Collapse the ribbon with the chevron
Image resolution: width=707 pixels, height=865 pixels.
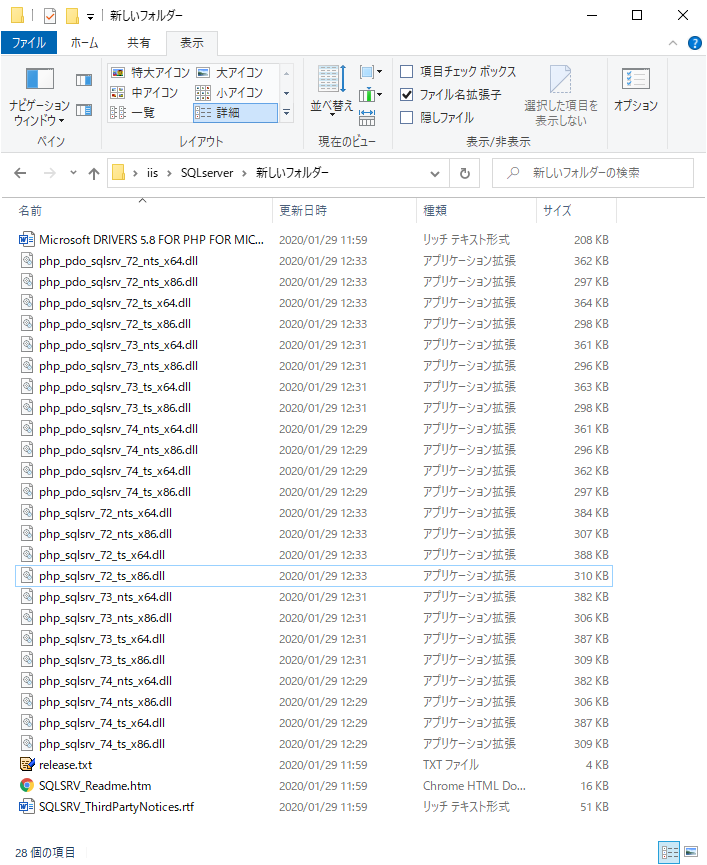(x=673, y=43)
